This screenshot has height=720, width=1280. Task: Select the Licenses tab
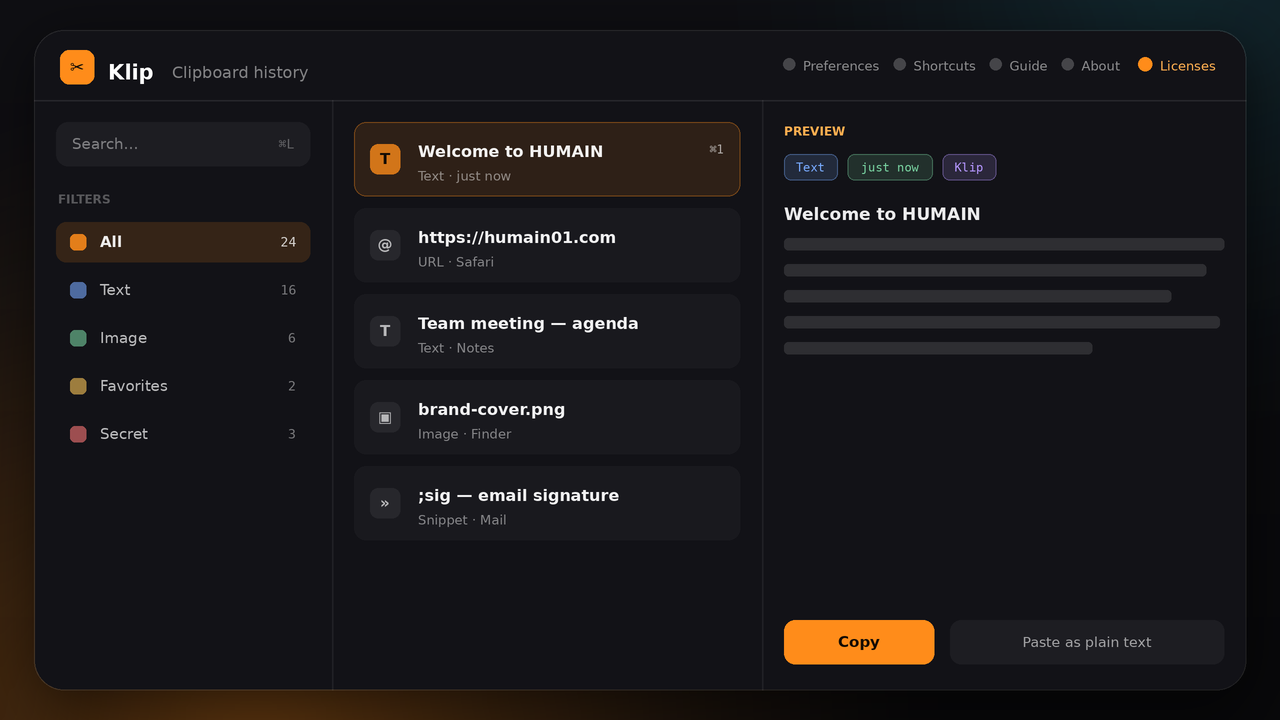1177,65
